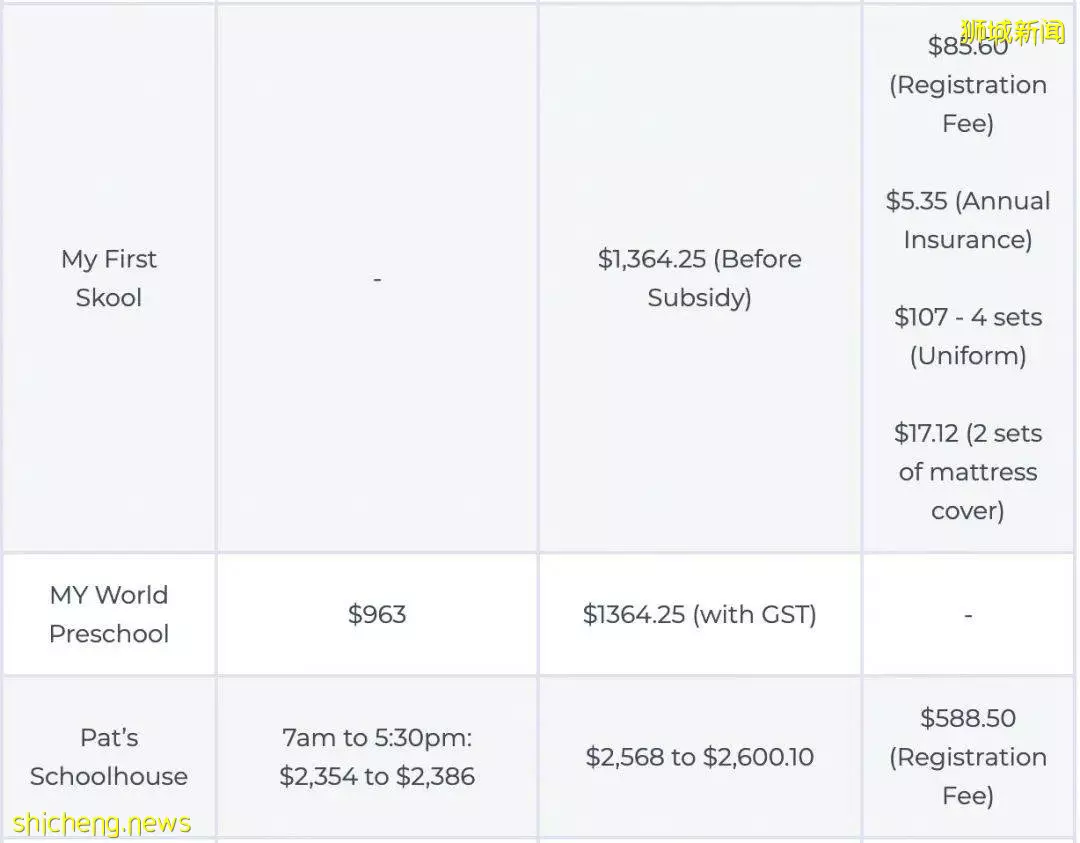Click the My First Skool cell
The image size is (1080, 843).
[x=109, y=278]
